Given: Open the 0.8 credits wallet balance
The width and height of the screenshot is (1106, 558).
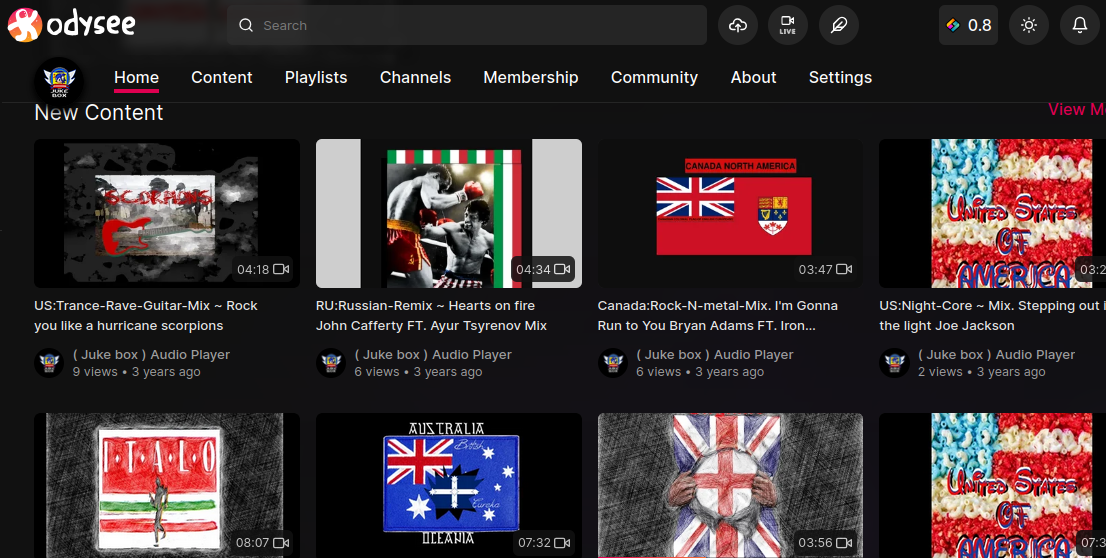Looking at the screenshot, I should click(x=968, y=25).
